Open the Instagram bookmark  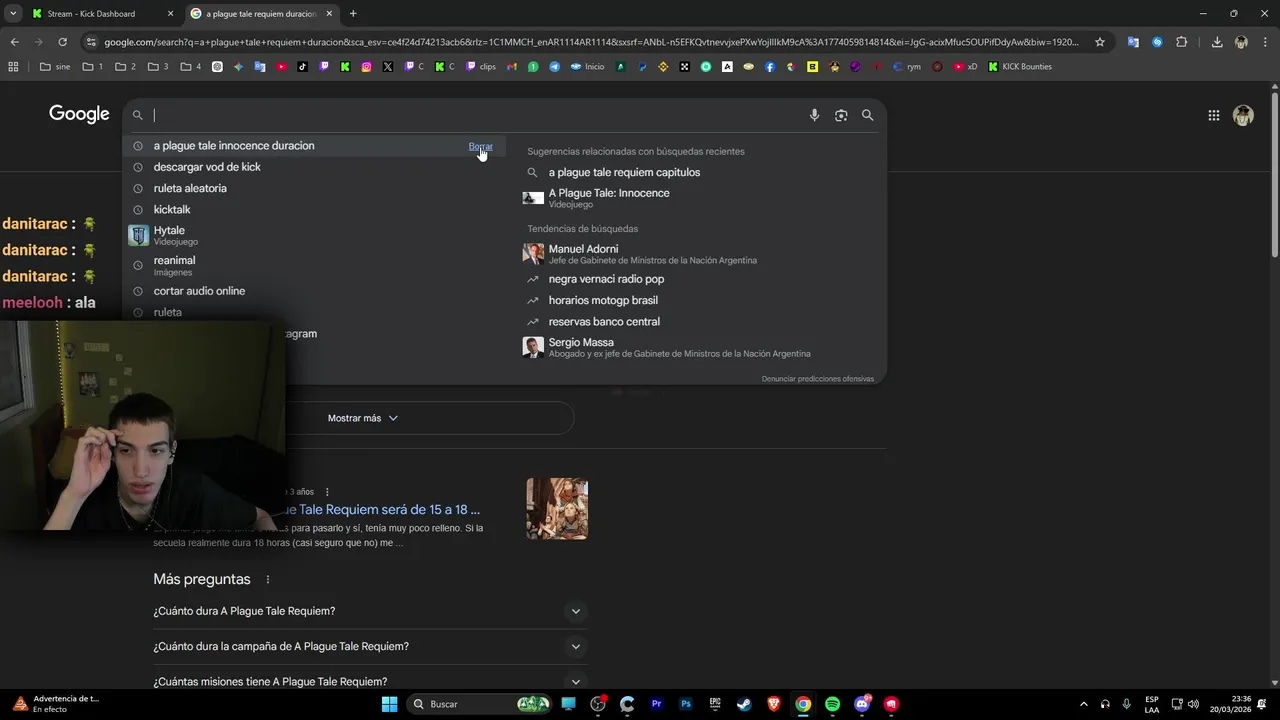366,67
